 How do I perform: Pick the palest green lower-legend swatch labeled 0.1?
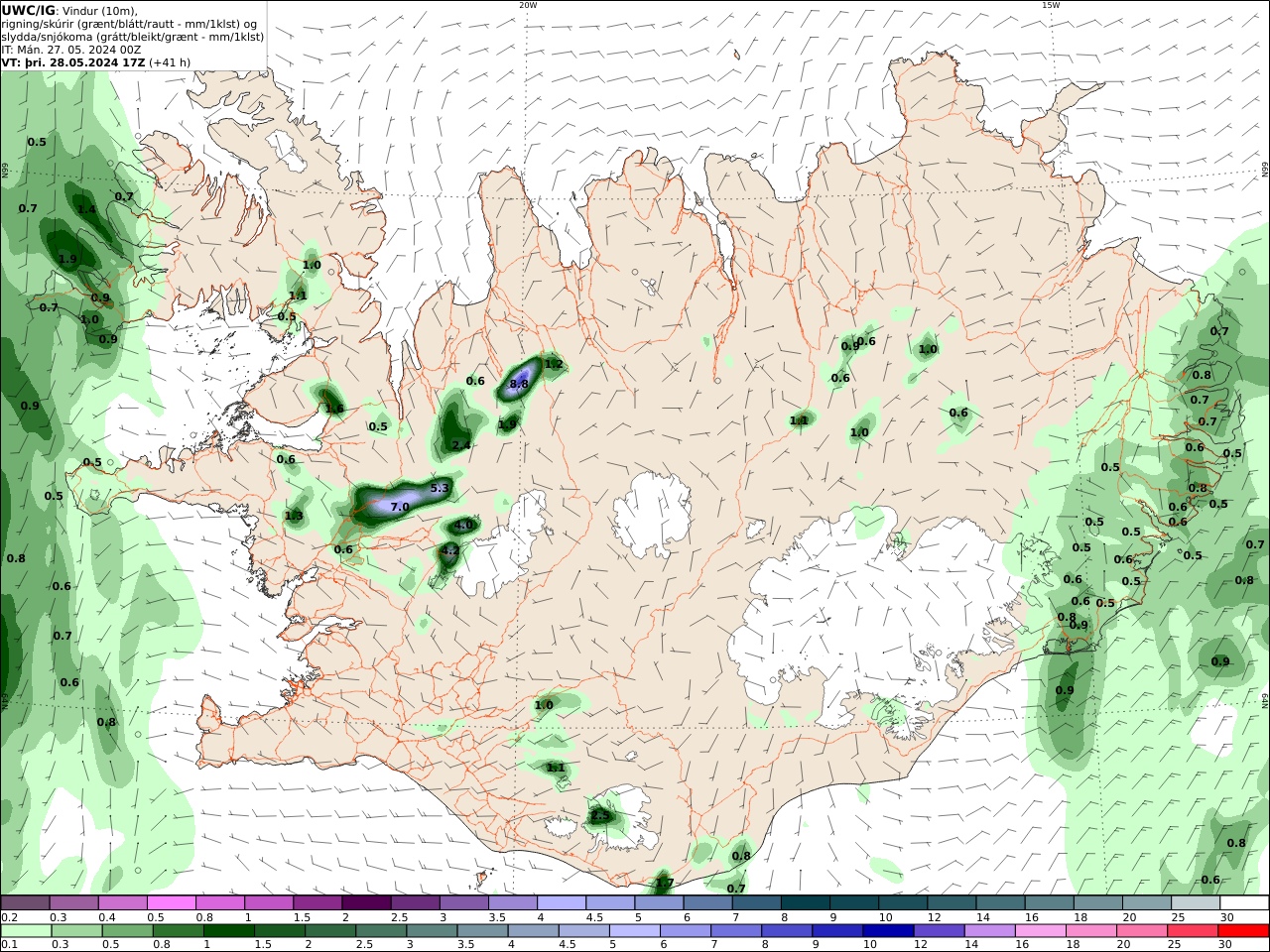point(27,930)
